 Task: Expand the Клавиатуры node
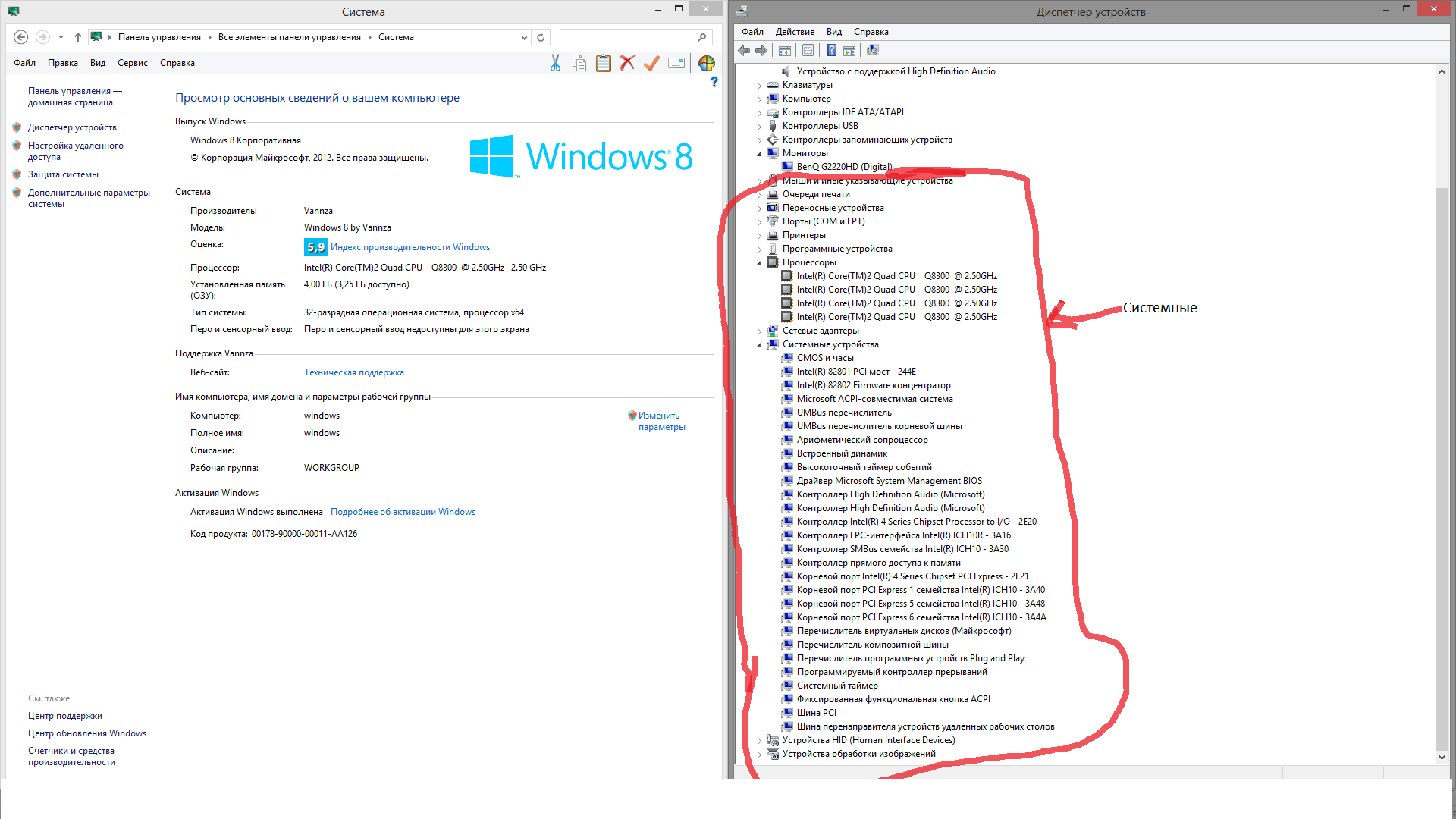pos(759,86)
